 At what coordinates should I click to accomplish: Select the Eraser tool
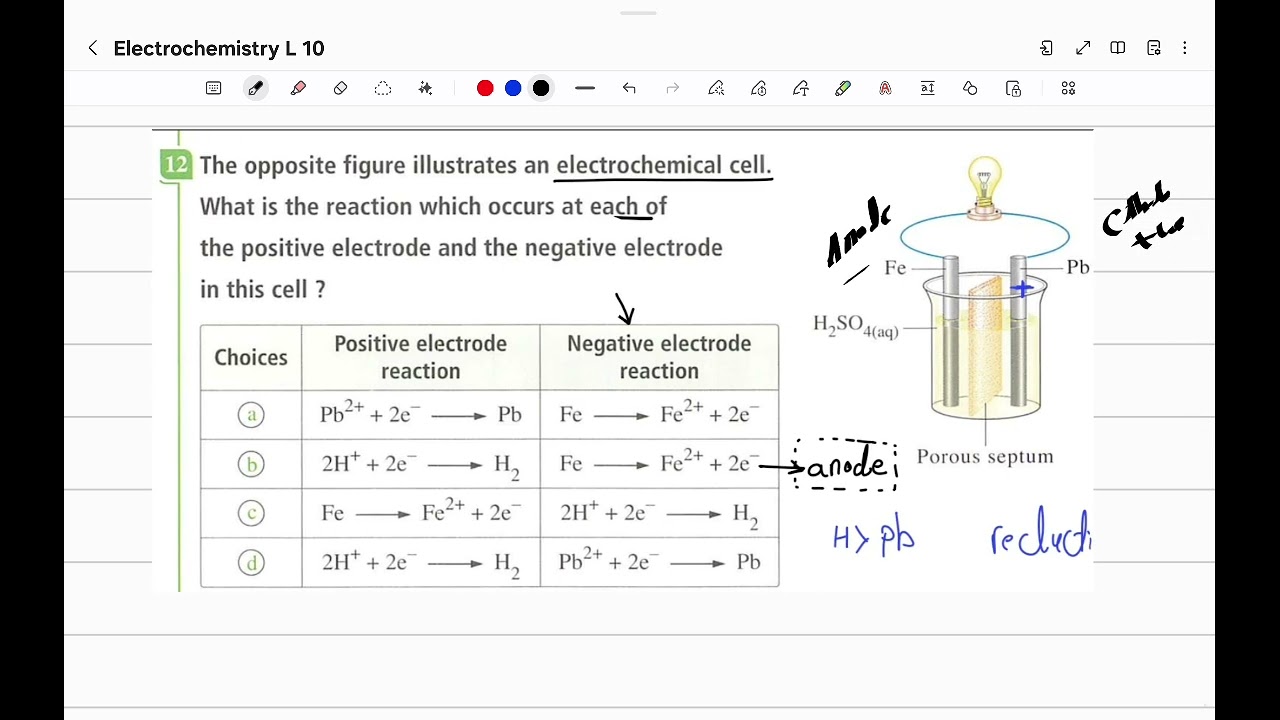pos(340,88)
